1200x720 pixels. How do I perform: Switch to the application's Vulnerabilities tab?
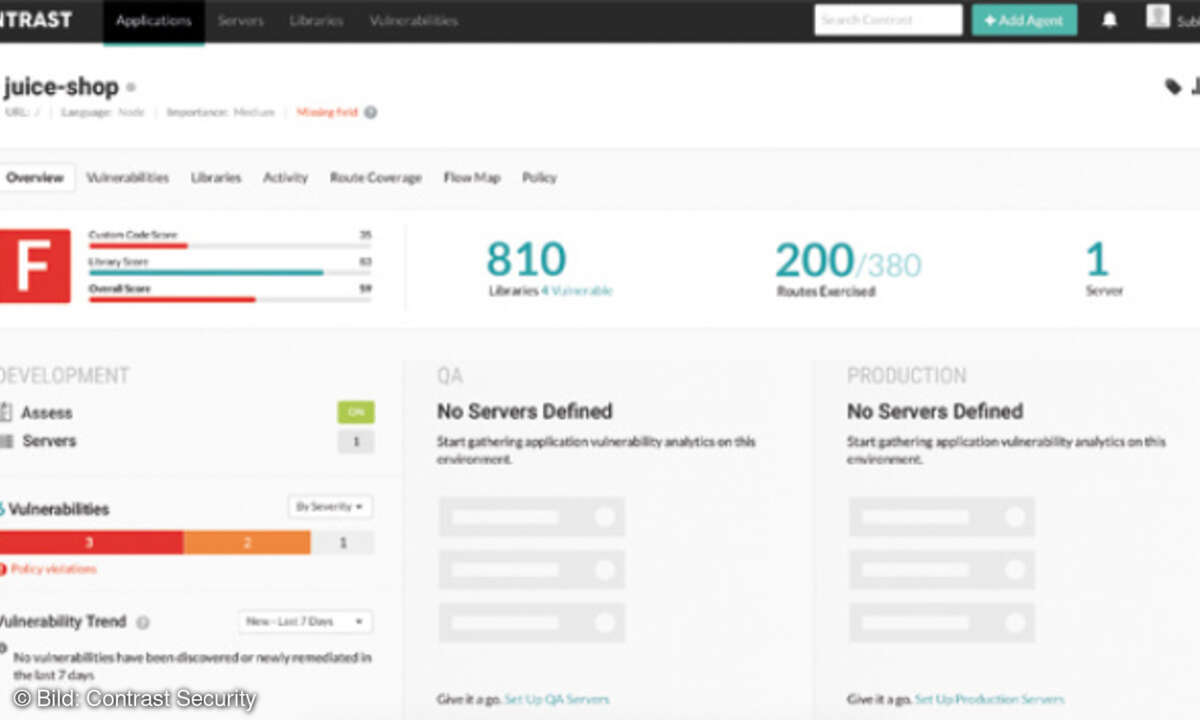point(128,178)
